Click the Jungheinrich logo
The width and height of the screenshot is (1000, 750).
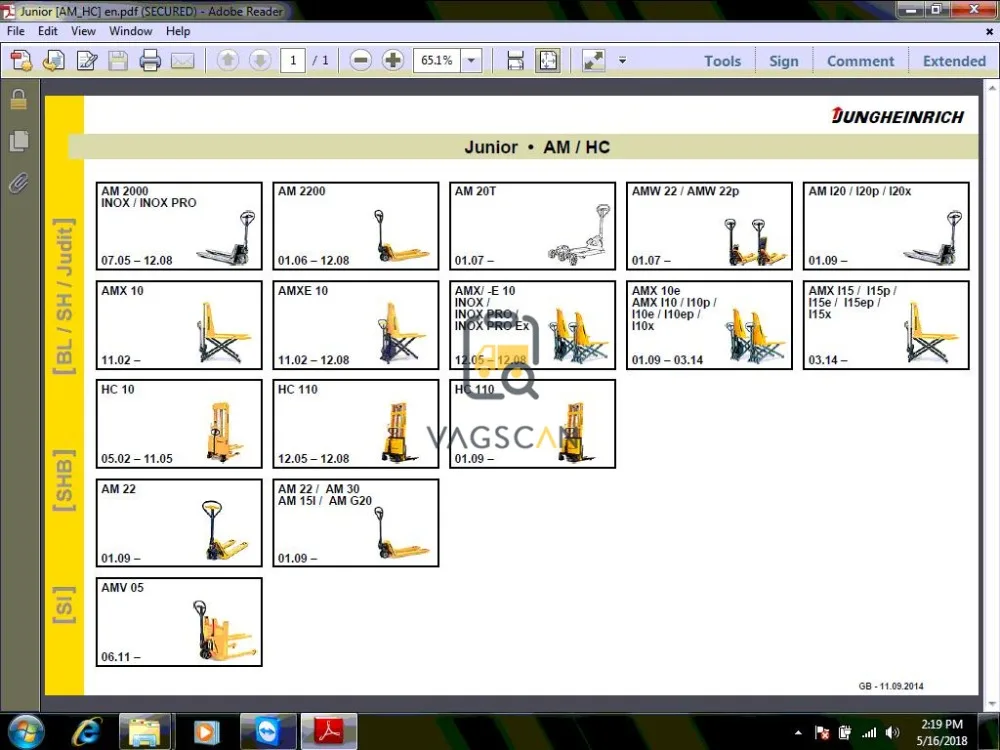coord(898,116)
